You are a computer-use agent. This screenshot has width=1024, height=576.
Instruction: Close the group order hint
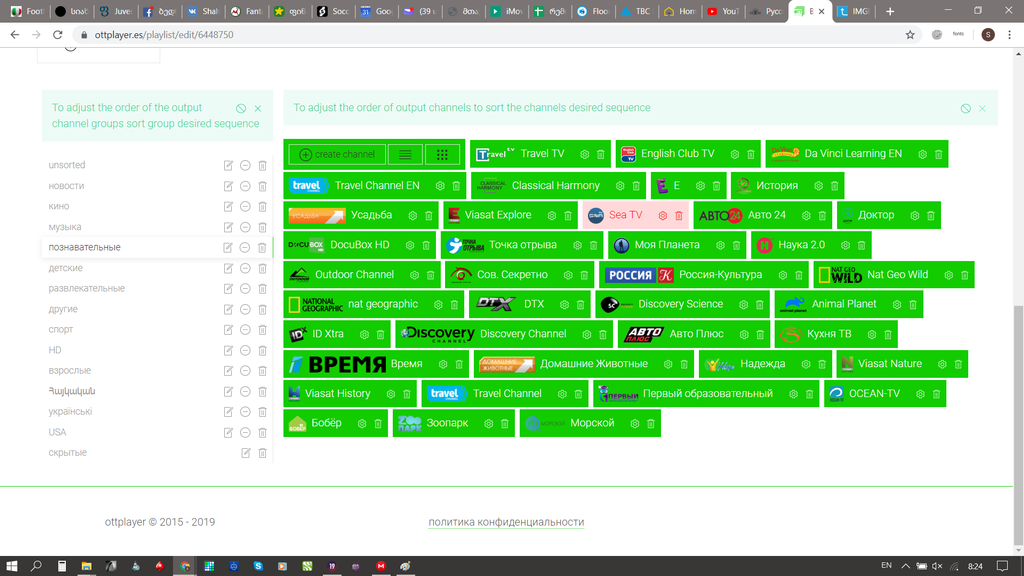pyautogui.click(x=258, y=108)
